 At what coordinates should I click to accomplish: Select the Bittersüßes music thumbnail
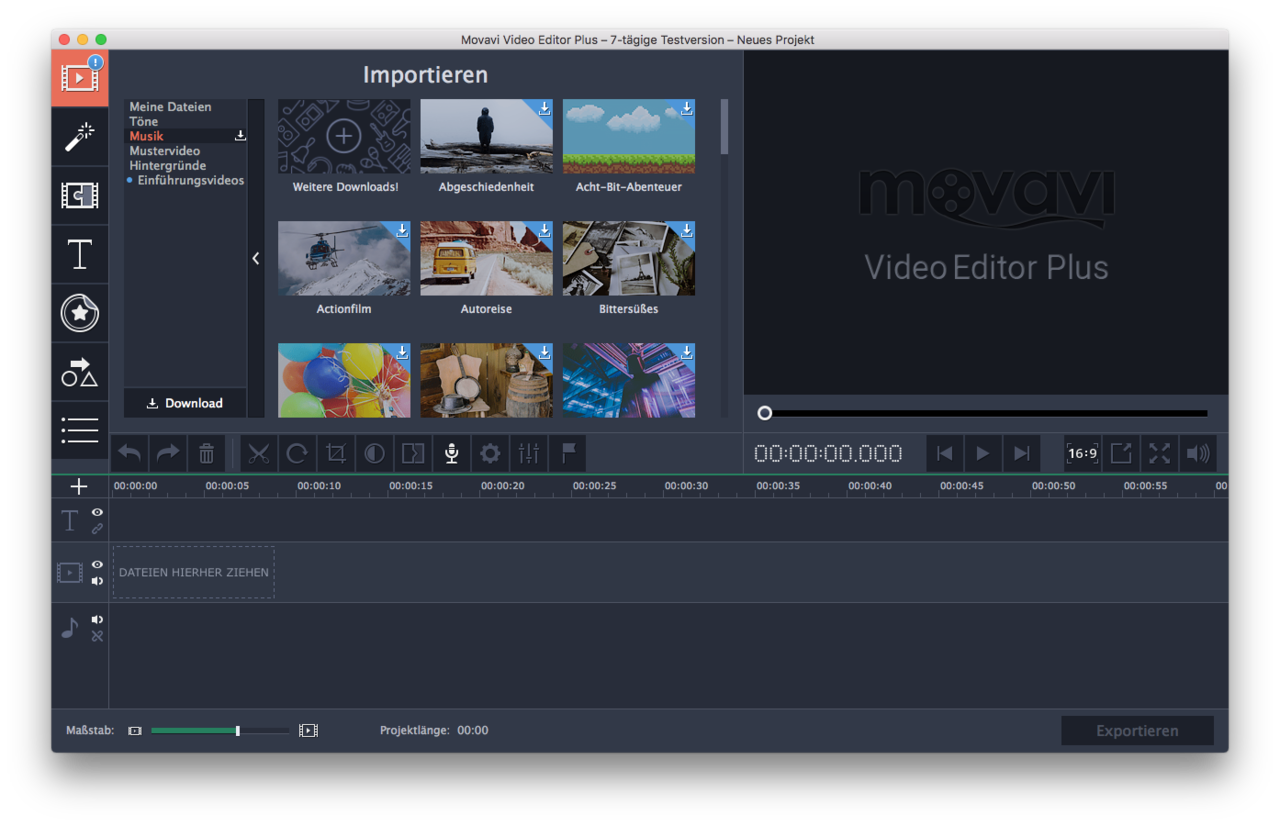tap(629, 258)
